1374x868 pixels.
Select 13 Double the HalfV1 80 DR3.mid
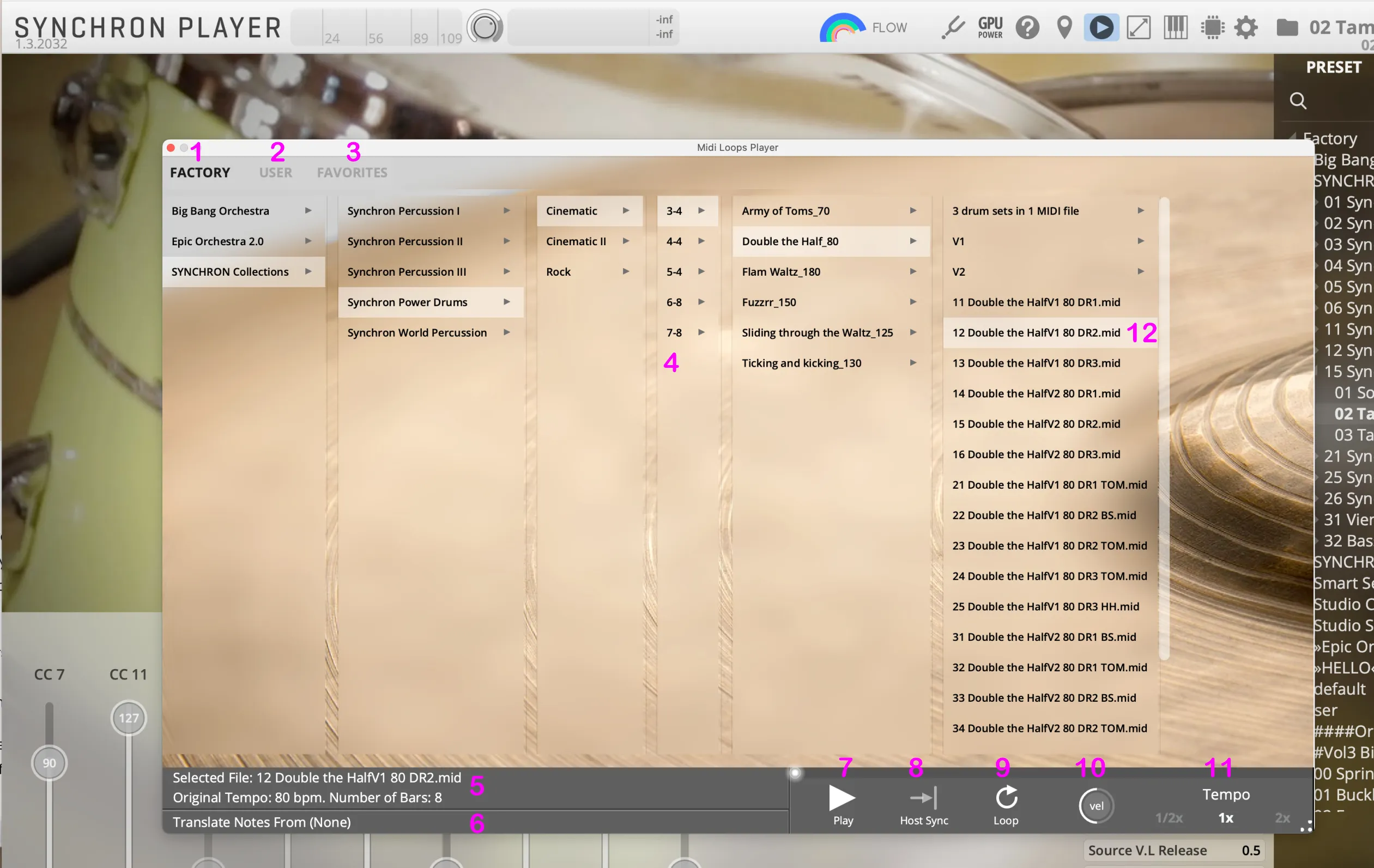pos(1036,363)
